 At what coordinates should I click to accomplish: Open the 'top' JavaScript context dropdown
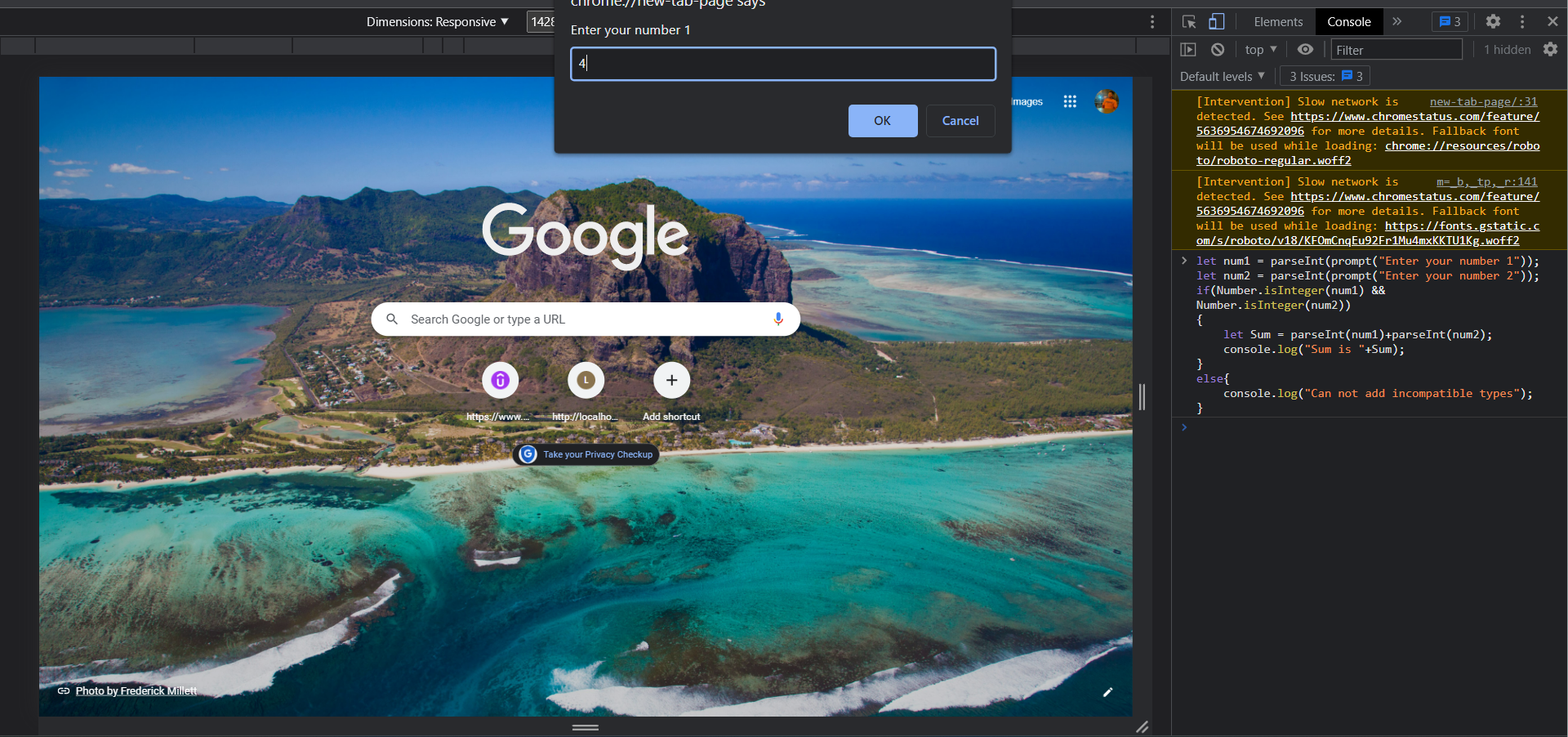point(1261,50)
